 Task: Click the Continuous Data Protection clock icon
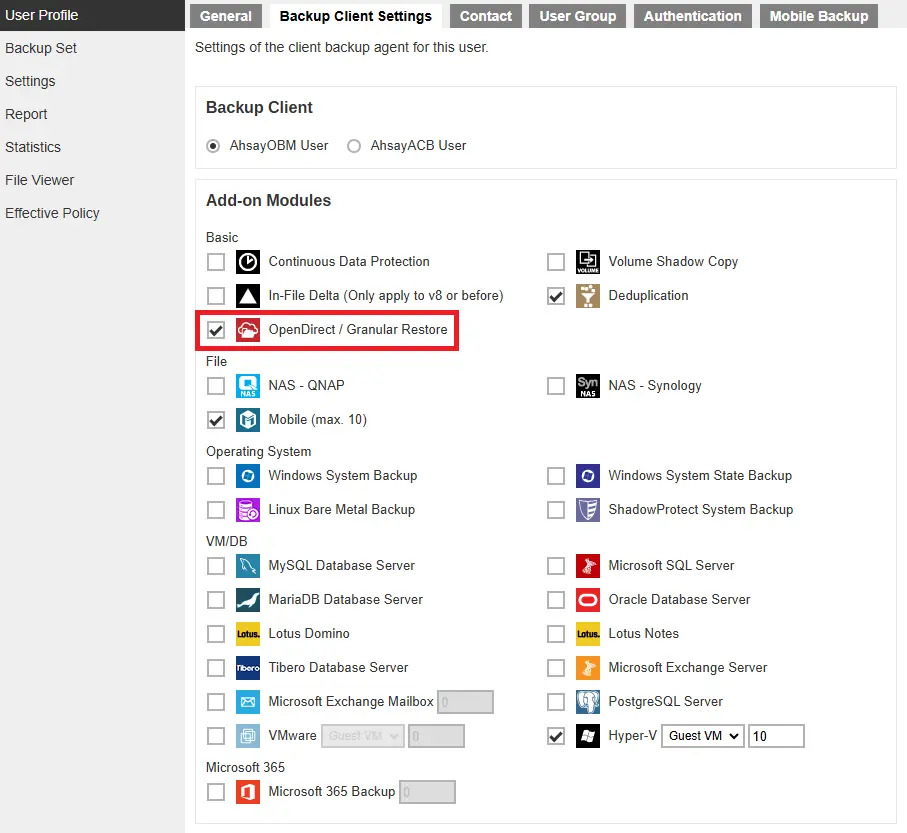click(x=247, y=262)
